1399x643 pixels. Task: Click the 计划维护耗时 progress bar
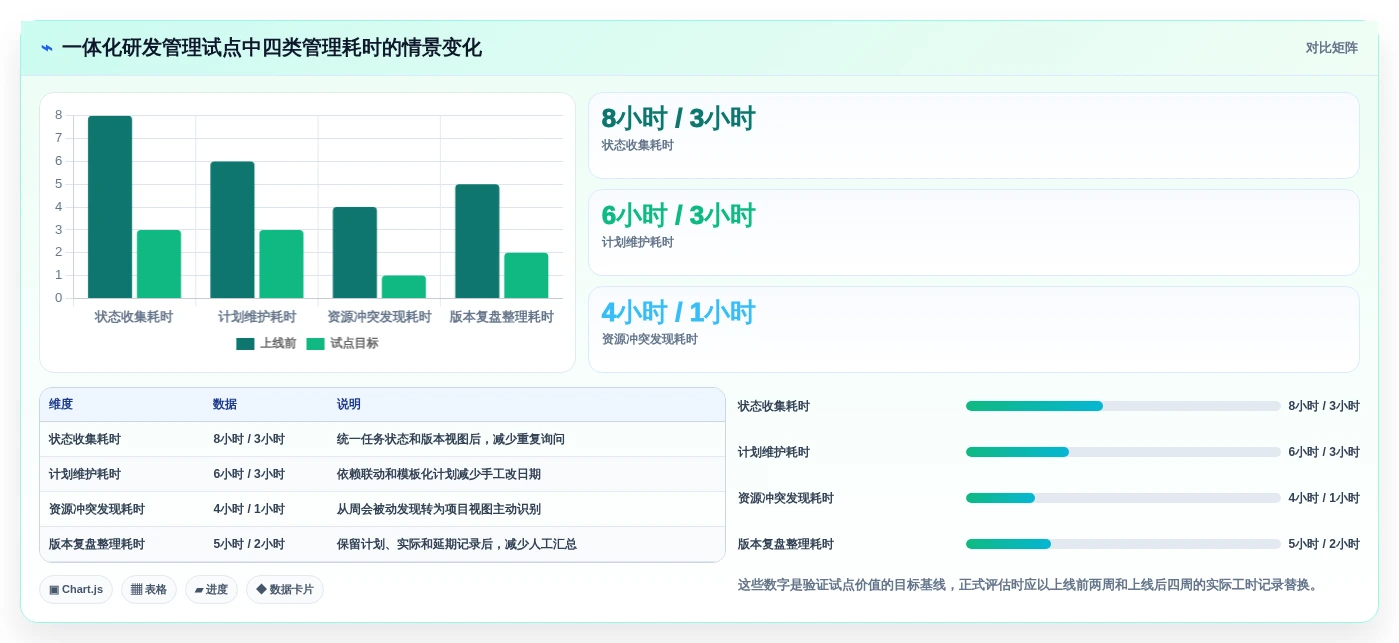(1123, 452)
